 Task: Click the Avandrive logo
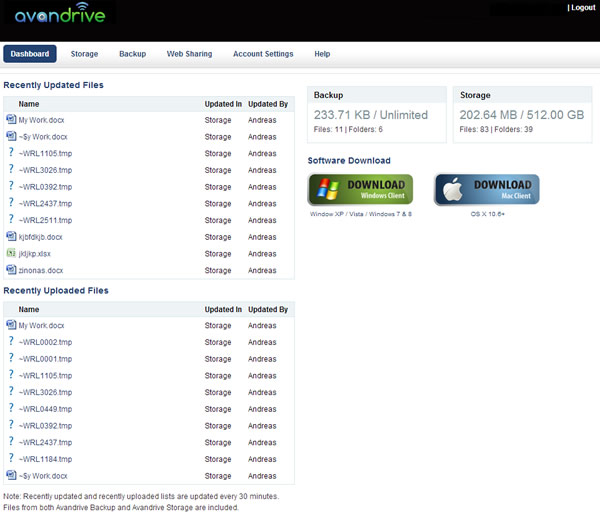pyautogui.click(x=60, y=13)
